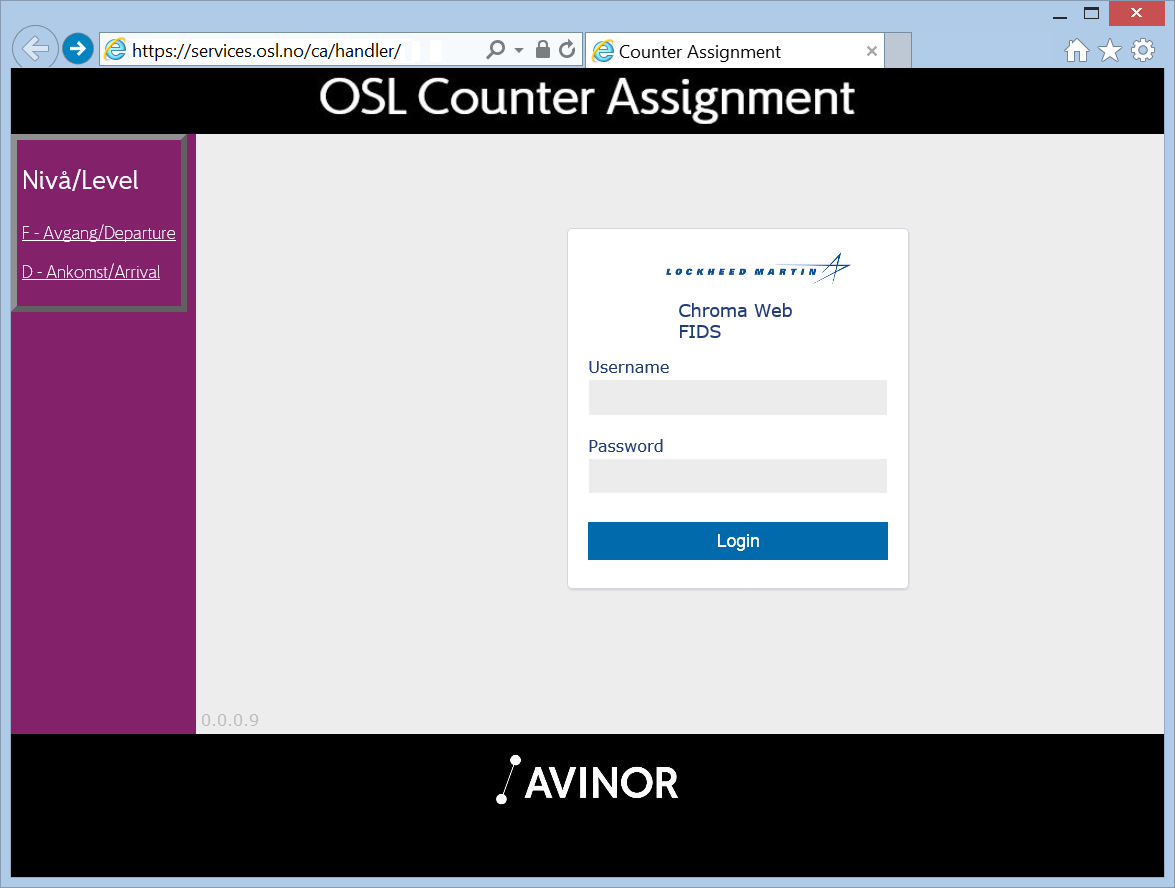Click the blue Login button
This screenshot has height=888, width=1175.
tap(737, 541)
